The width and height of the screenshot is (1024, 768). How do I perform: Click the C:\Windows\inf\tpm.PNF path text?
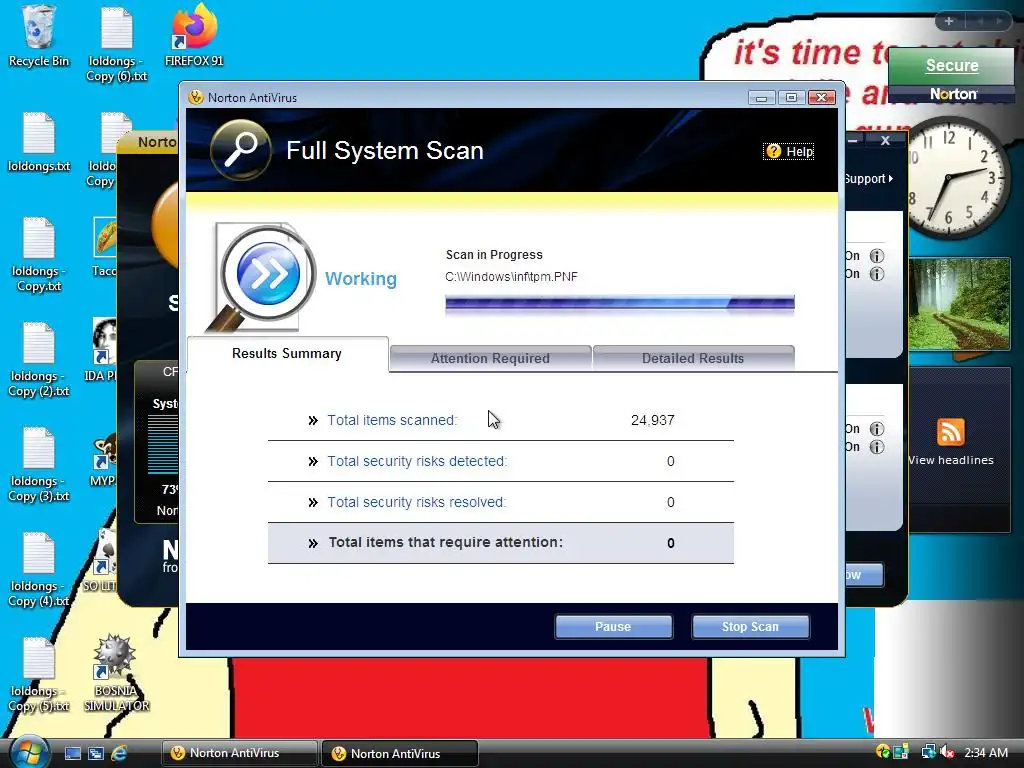[511, 277]
